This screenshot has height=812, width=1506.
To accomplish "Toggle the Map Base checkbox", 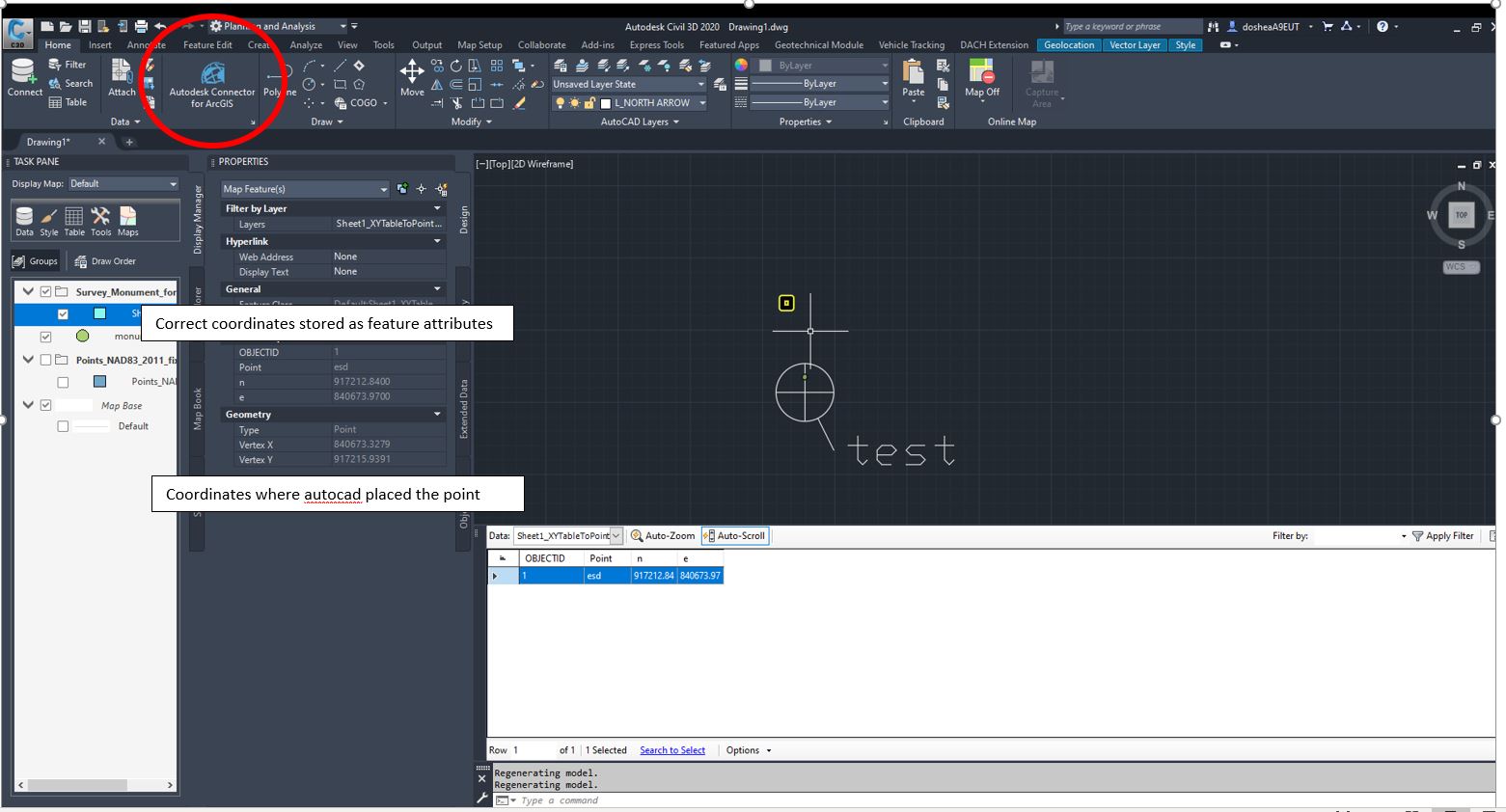I will pos(45,406).
